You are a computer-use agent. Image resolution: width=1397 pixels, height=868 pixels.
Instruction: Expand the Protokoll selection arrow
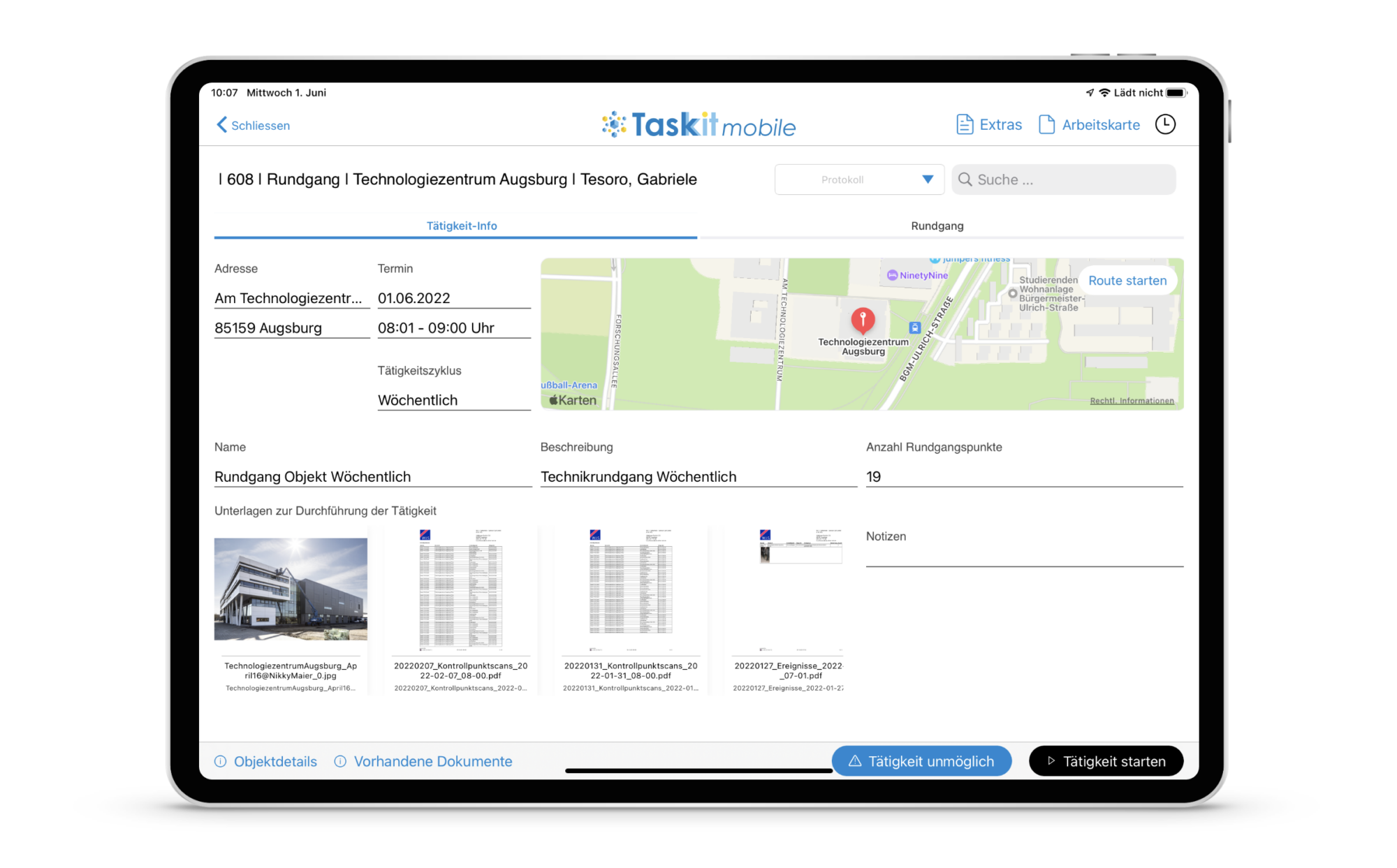[x=929, y=179]
